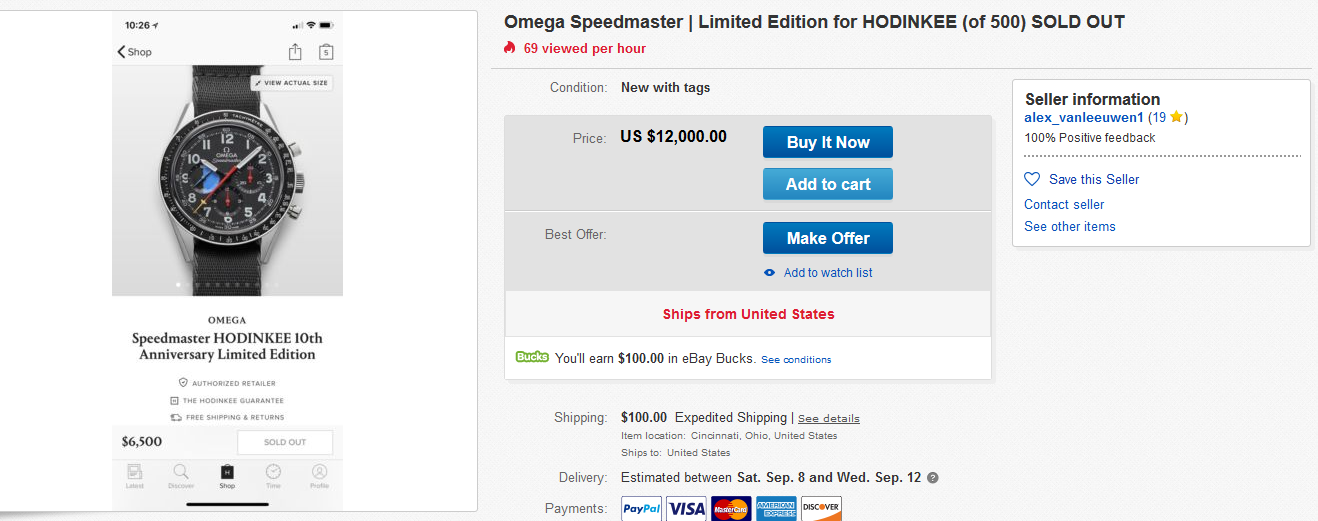The image size is (1318, 521).
Task: Open the Latest tab in phone app
Action: tap(135, 475)
